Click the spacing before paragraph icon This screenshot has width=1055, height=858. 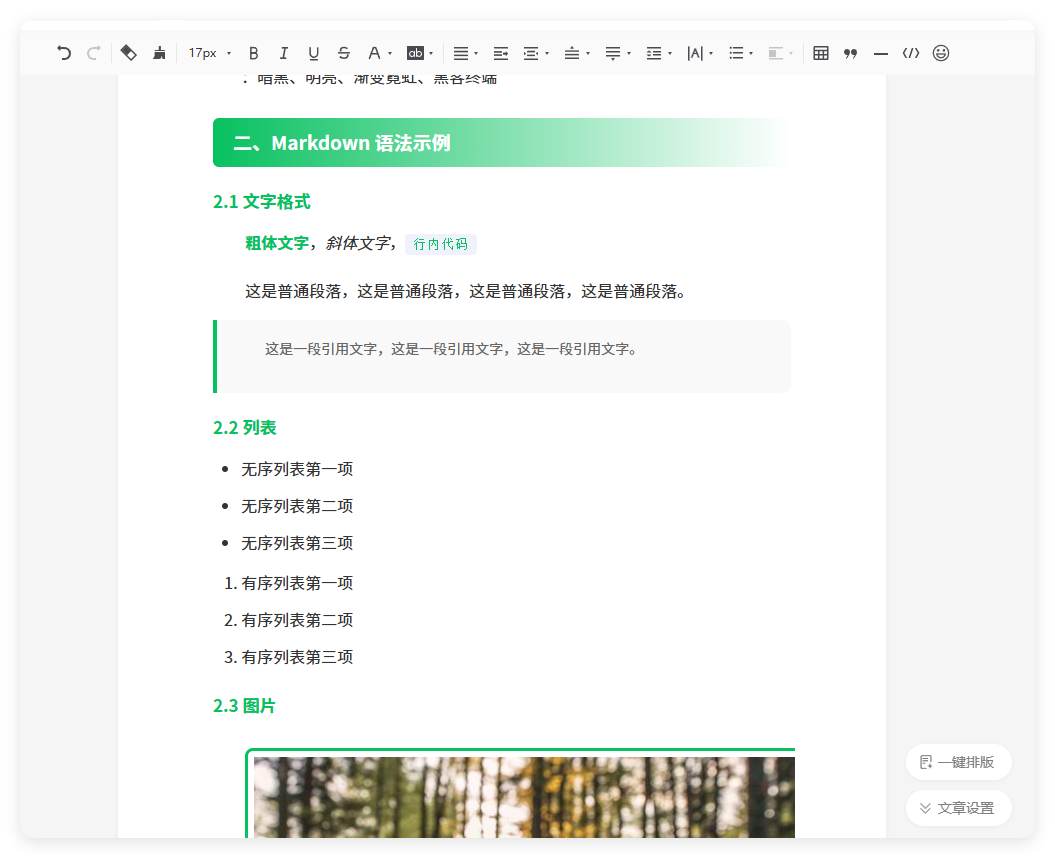click(572, 53)
